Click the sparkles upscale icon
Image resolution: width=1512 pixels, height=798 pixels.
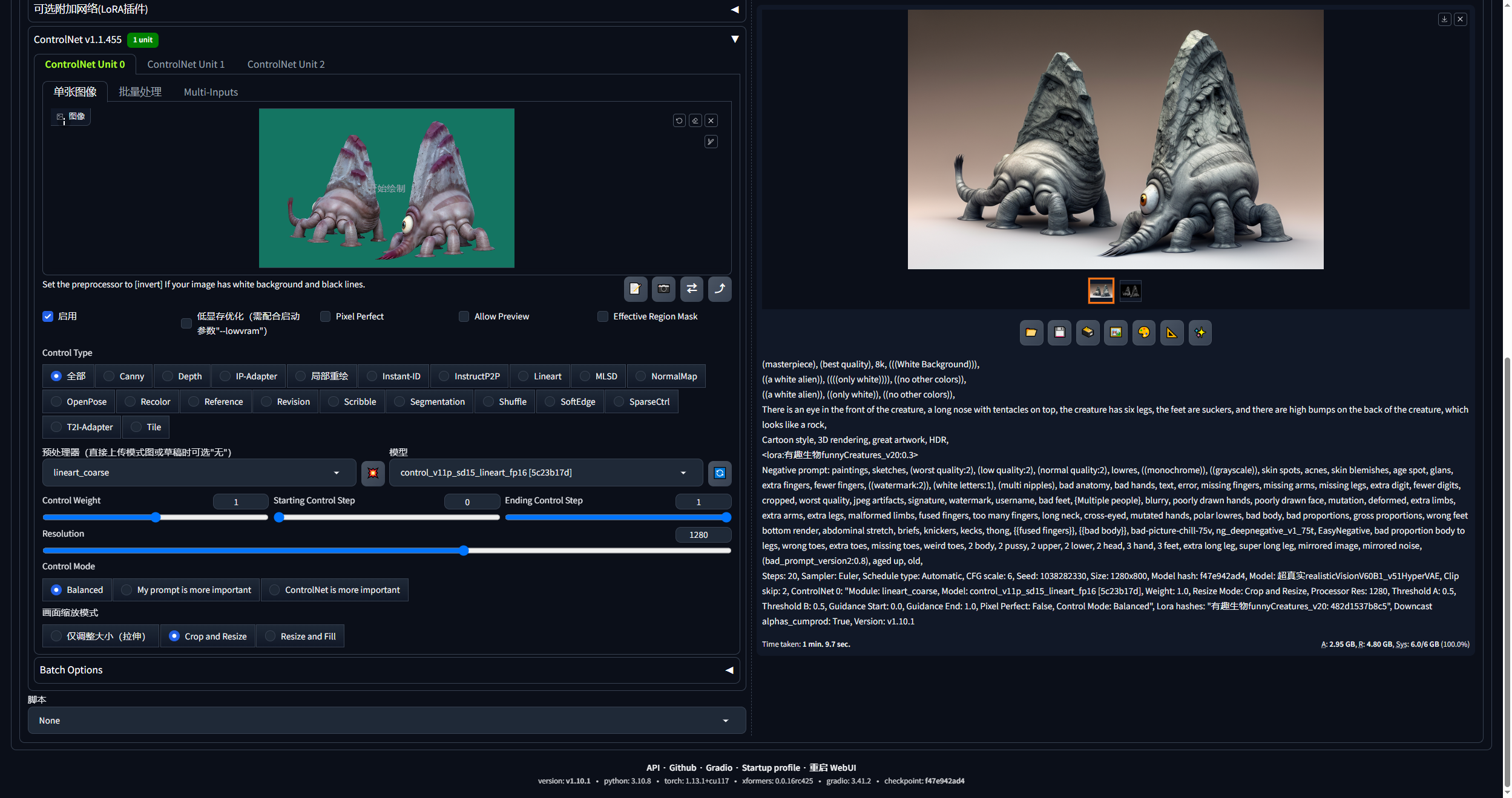point(1200,333)
